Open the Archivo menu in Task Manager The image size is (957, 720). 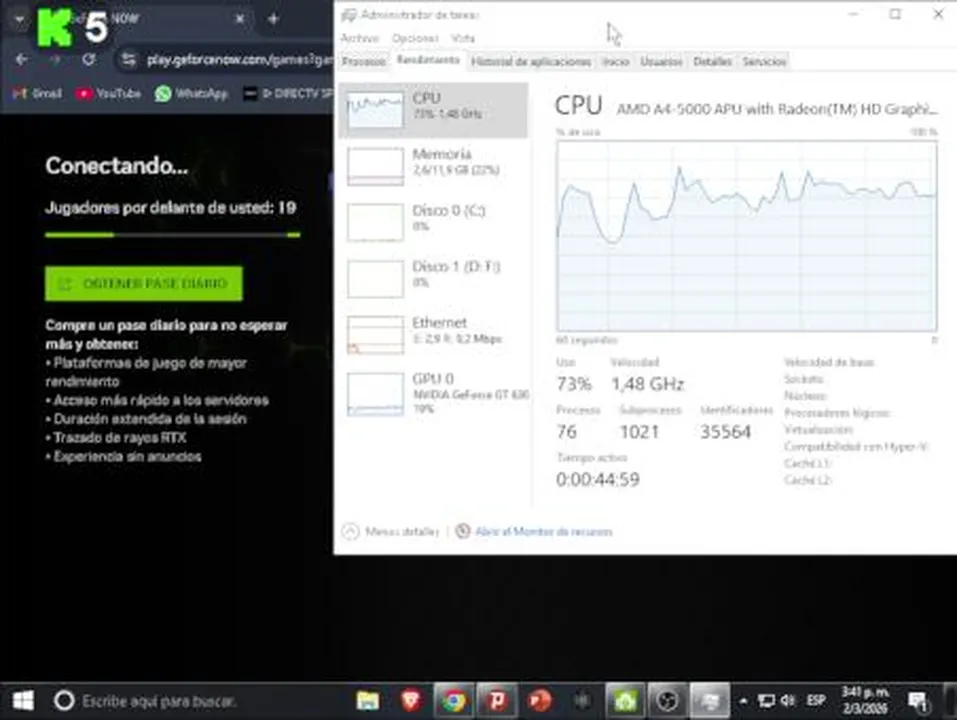359,38
